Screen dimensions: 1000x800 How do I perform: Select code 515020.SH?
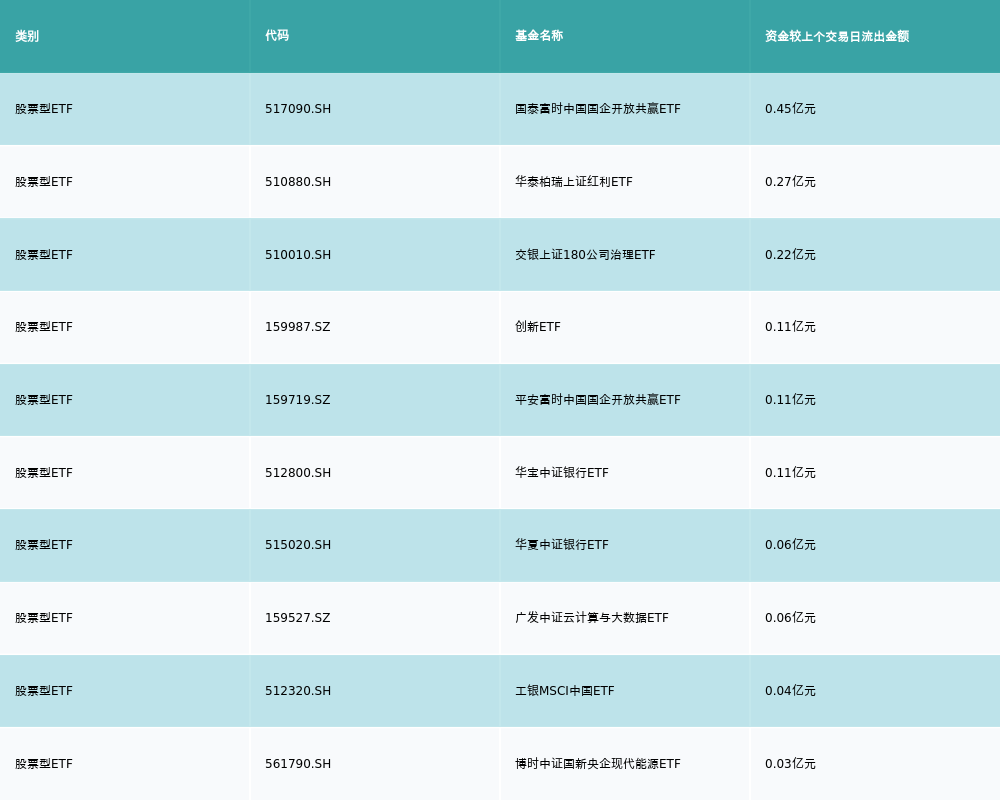coord(298,545)
